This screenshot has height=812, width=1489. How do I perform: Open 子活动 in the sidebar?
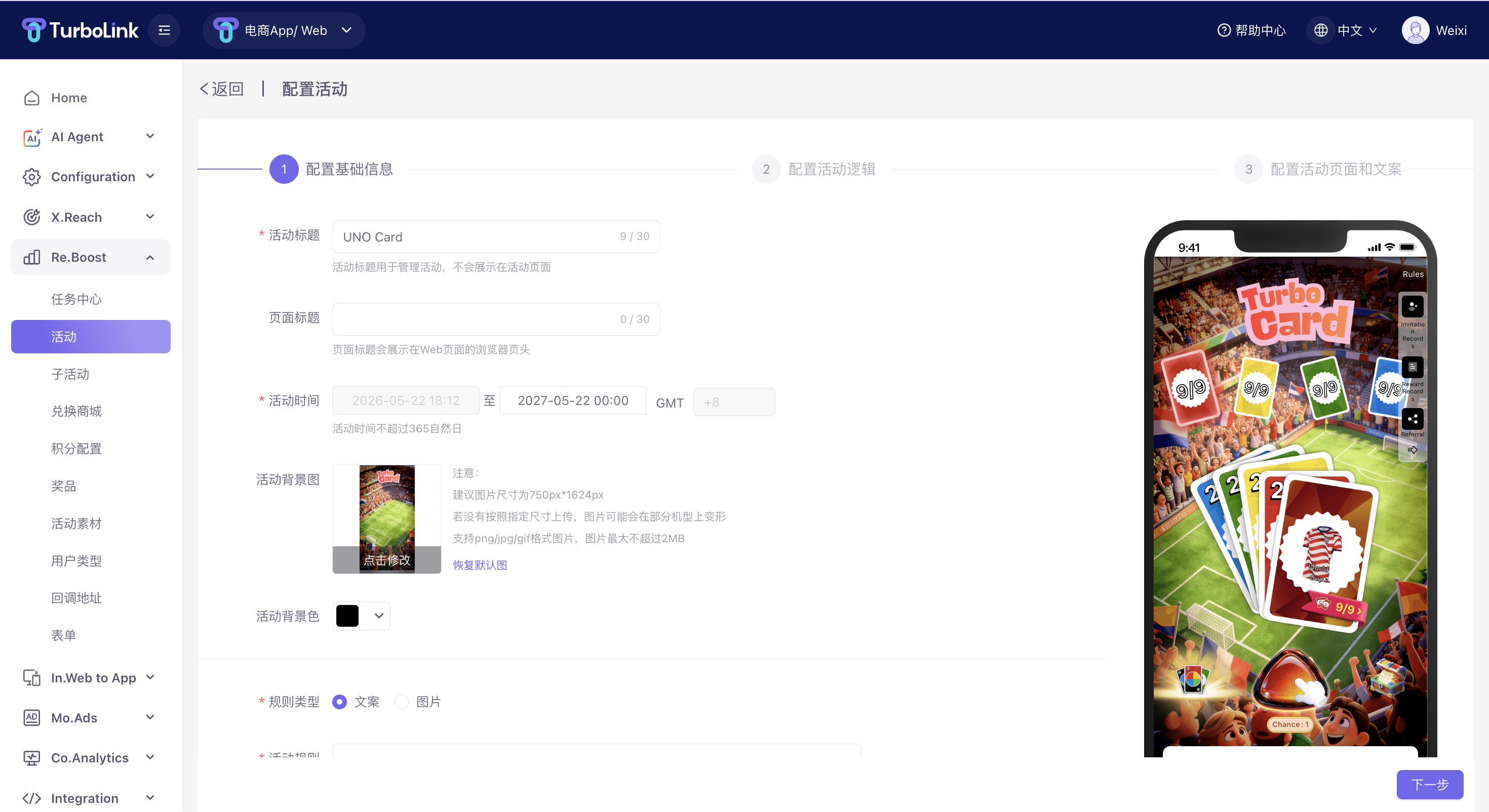[x=70, y=374]
